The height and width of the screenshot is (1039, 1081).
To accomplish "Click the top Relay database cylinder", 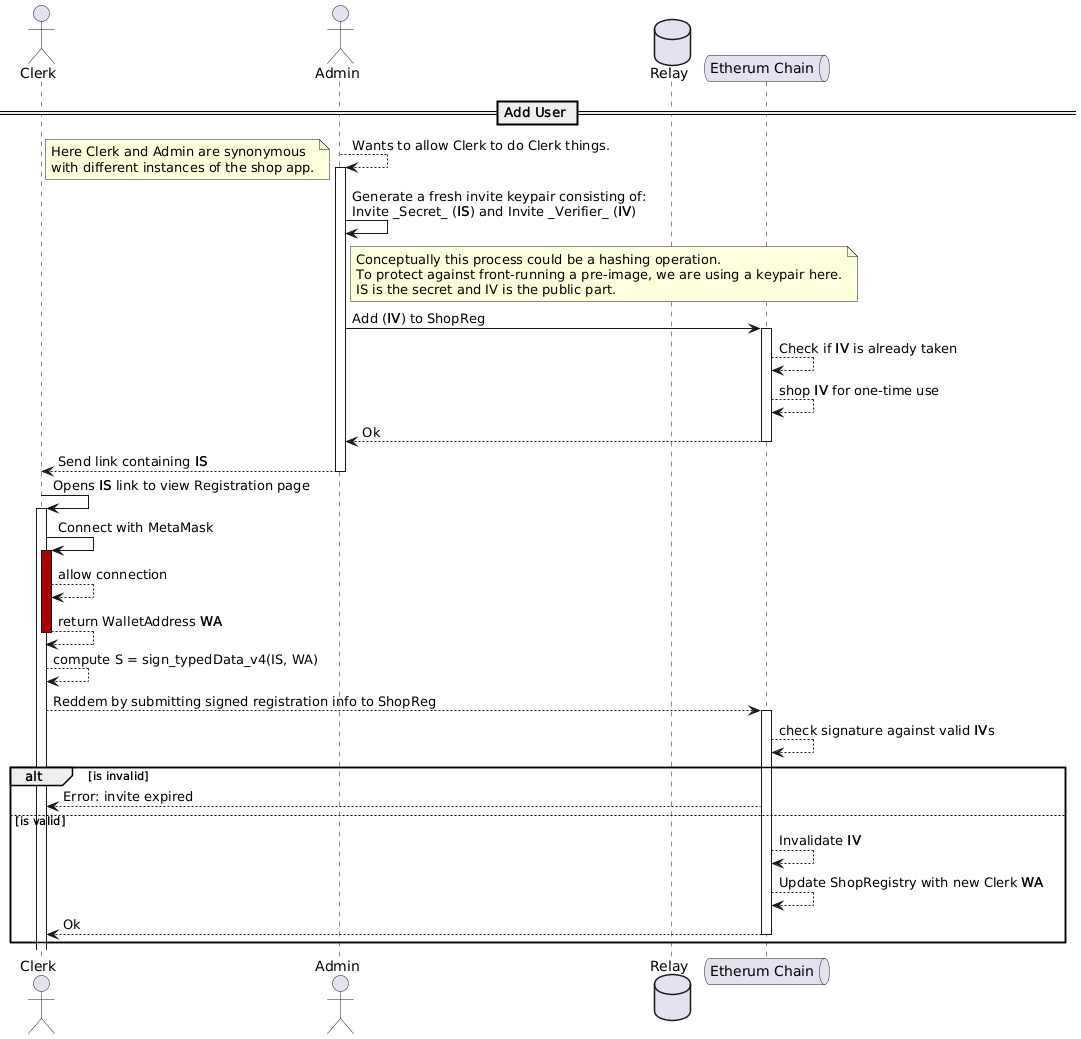I will [x=672, y=42].
